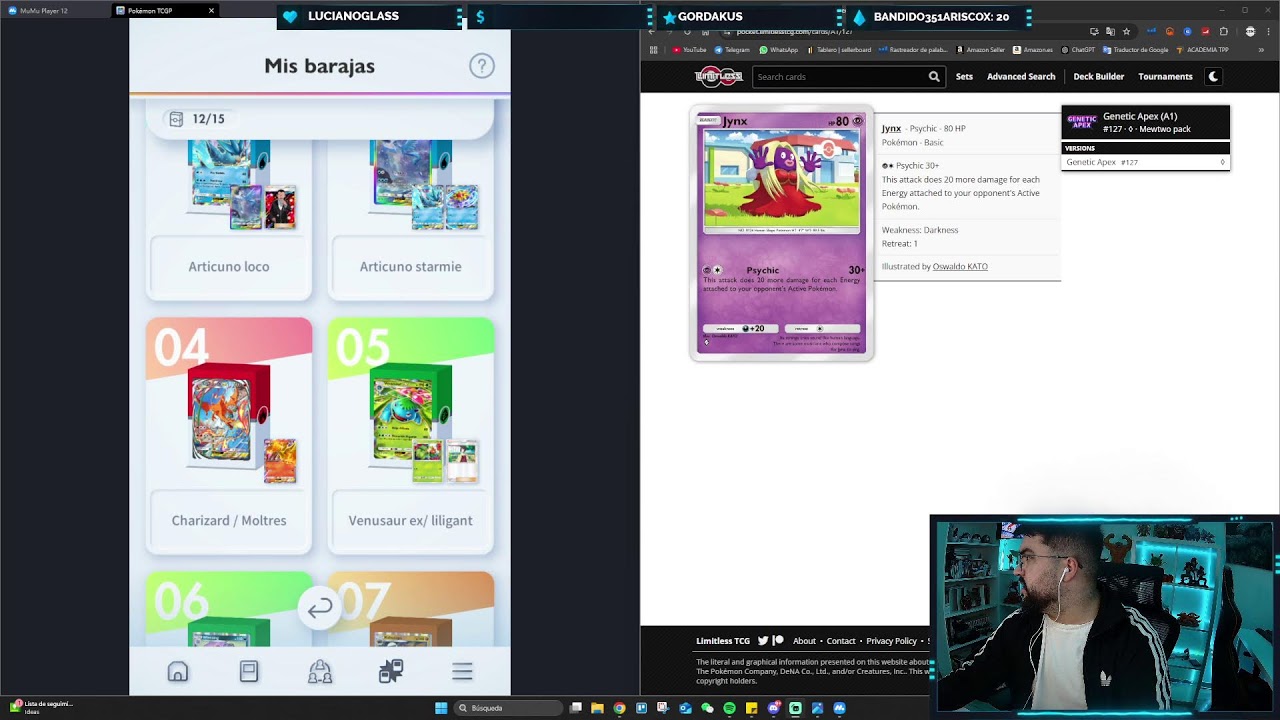
Task: Click the Chrome bookmark star icon
Action: pyautogui.click(x=1126, y=32)
